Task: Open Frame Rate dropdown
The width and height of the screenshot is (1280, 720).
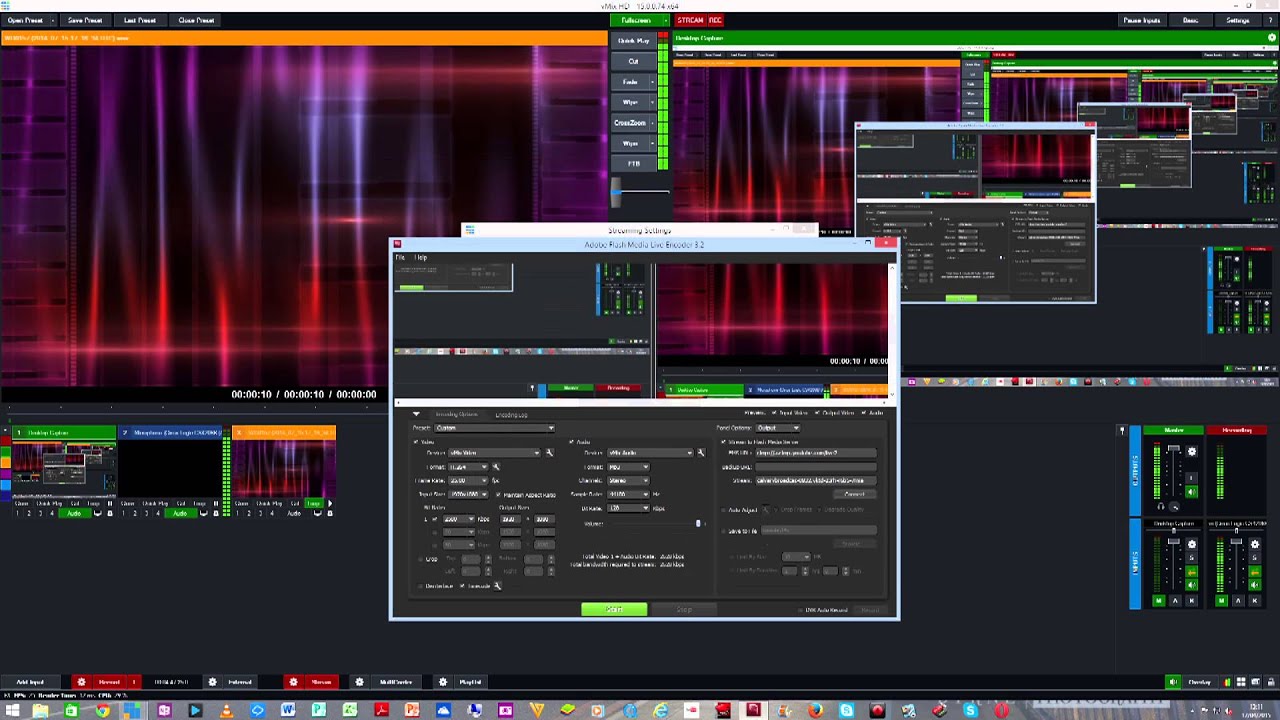Action: coord(468,480)
